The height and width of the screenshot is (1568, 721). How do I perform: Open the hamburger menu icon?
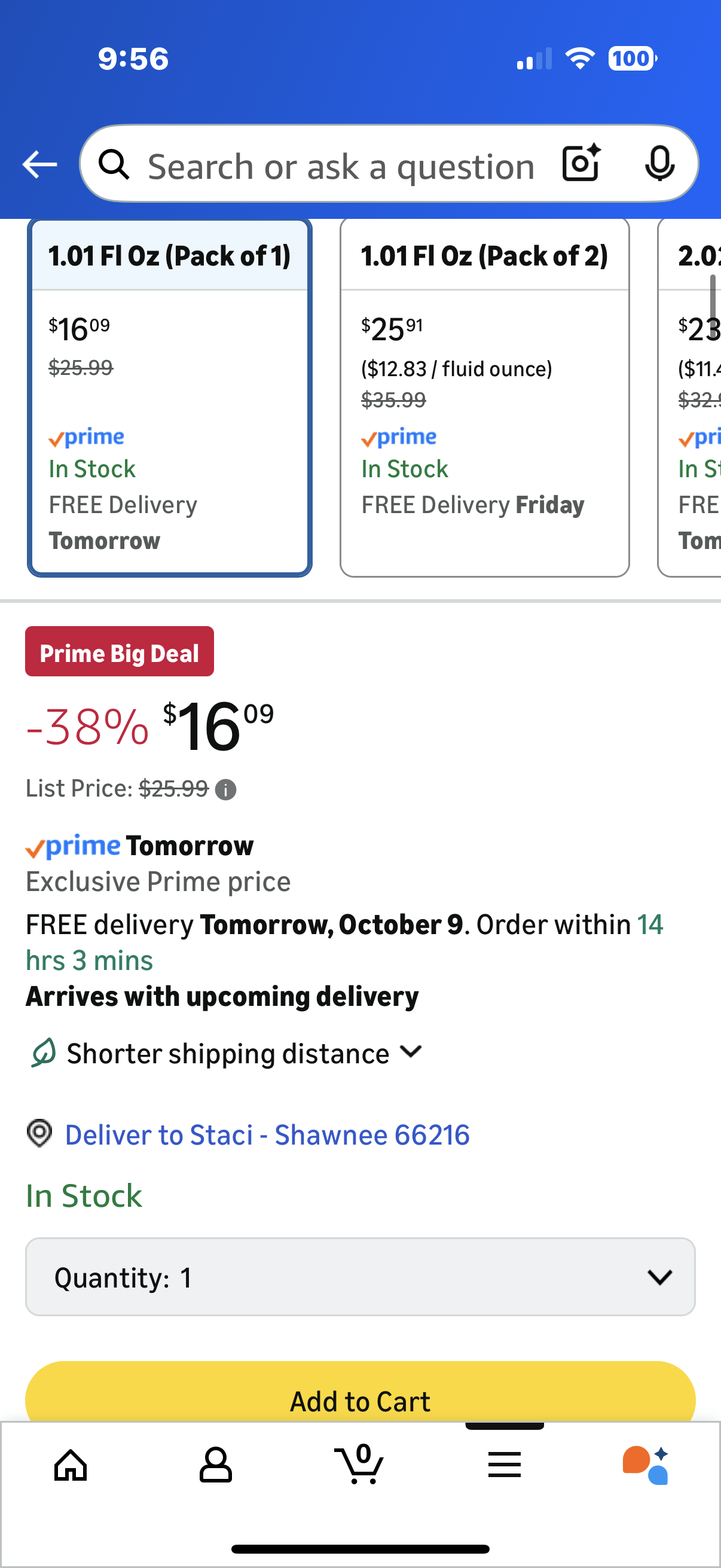pos(505,1465)
